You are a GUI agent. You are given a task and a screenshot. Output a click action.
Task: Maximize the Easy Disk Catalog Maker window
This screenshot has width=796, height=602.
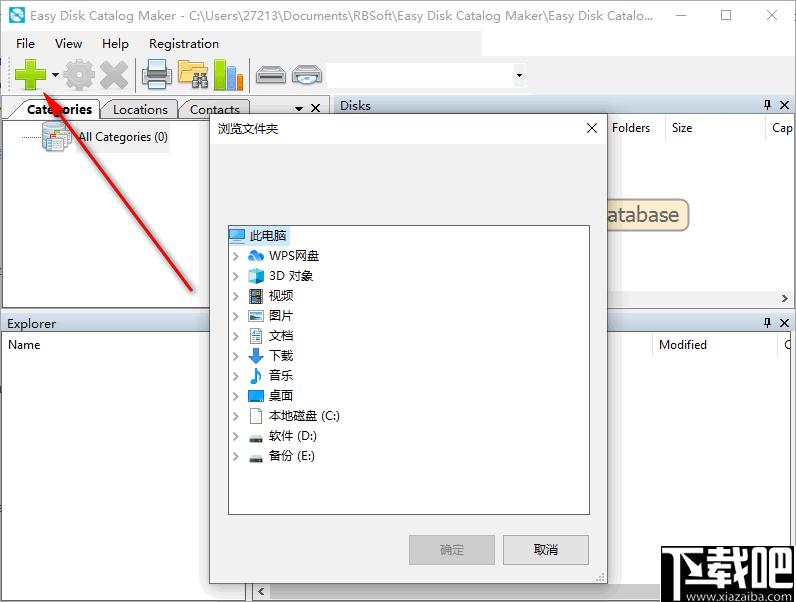point(726,15)
